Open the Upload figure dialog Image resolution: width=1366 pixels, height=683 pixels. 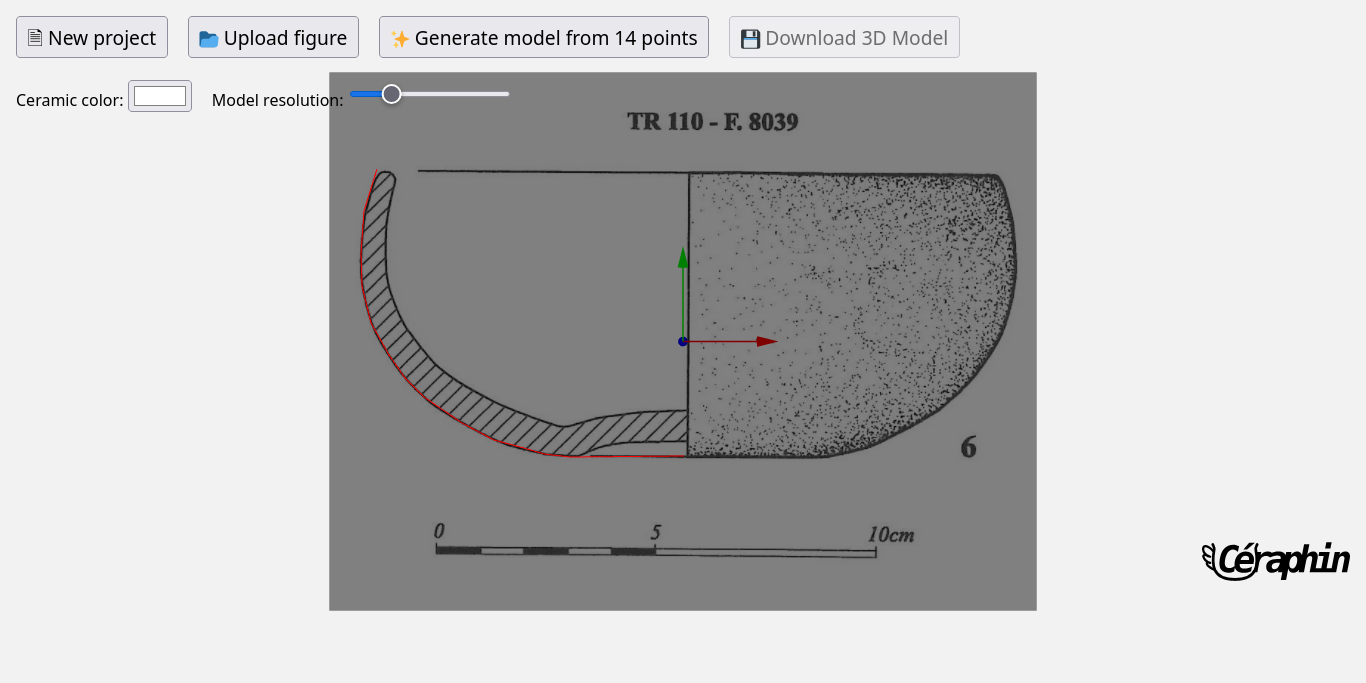(273, 37)
